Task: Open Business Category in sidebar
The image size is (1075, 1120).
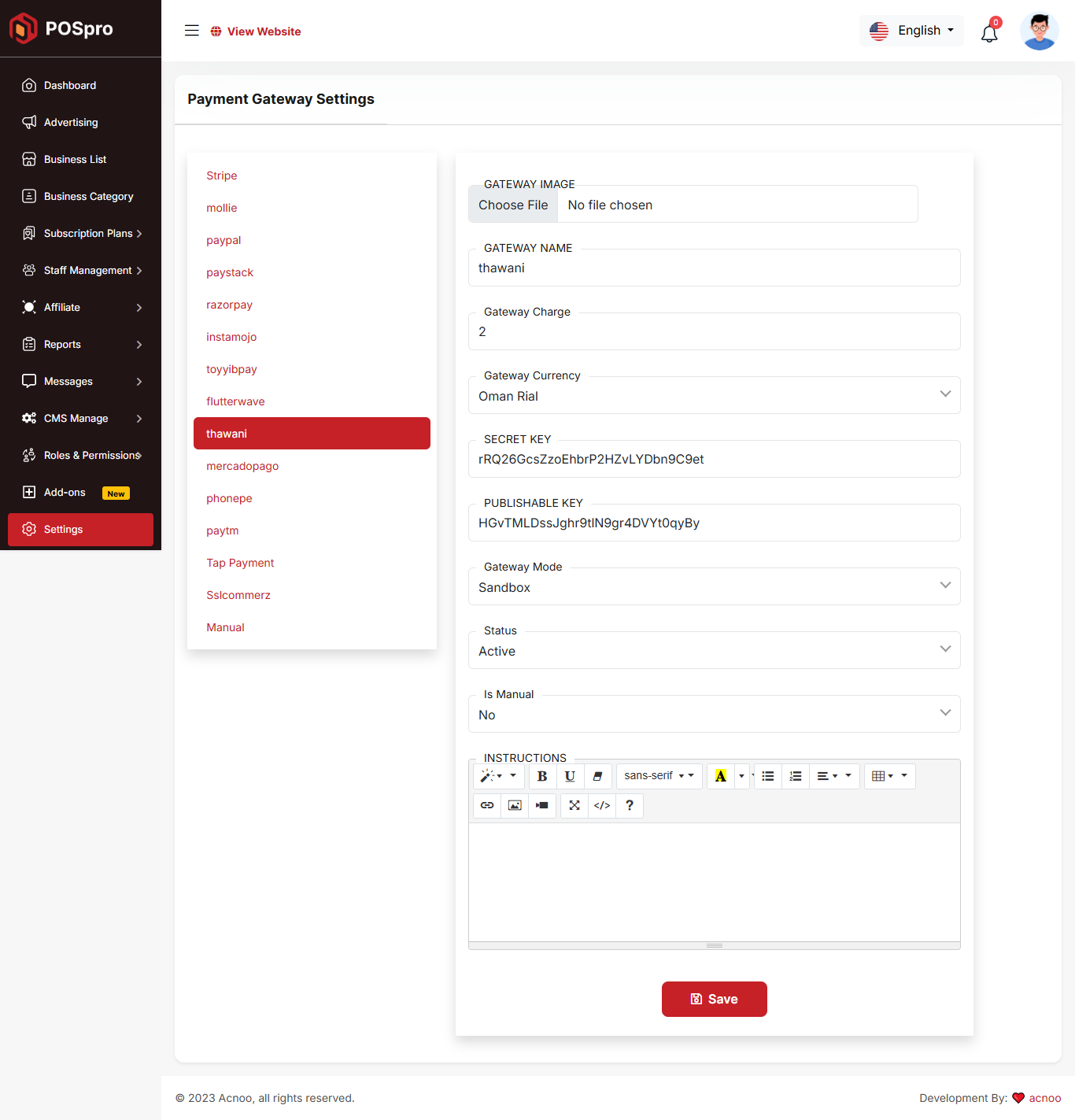Action: 80,196
